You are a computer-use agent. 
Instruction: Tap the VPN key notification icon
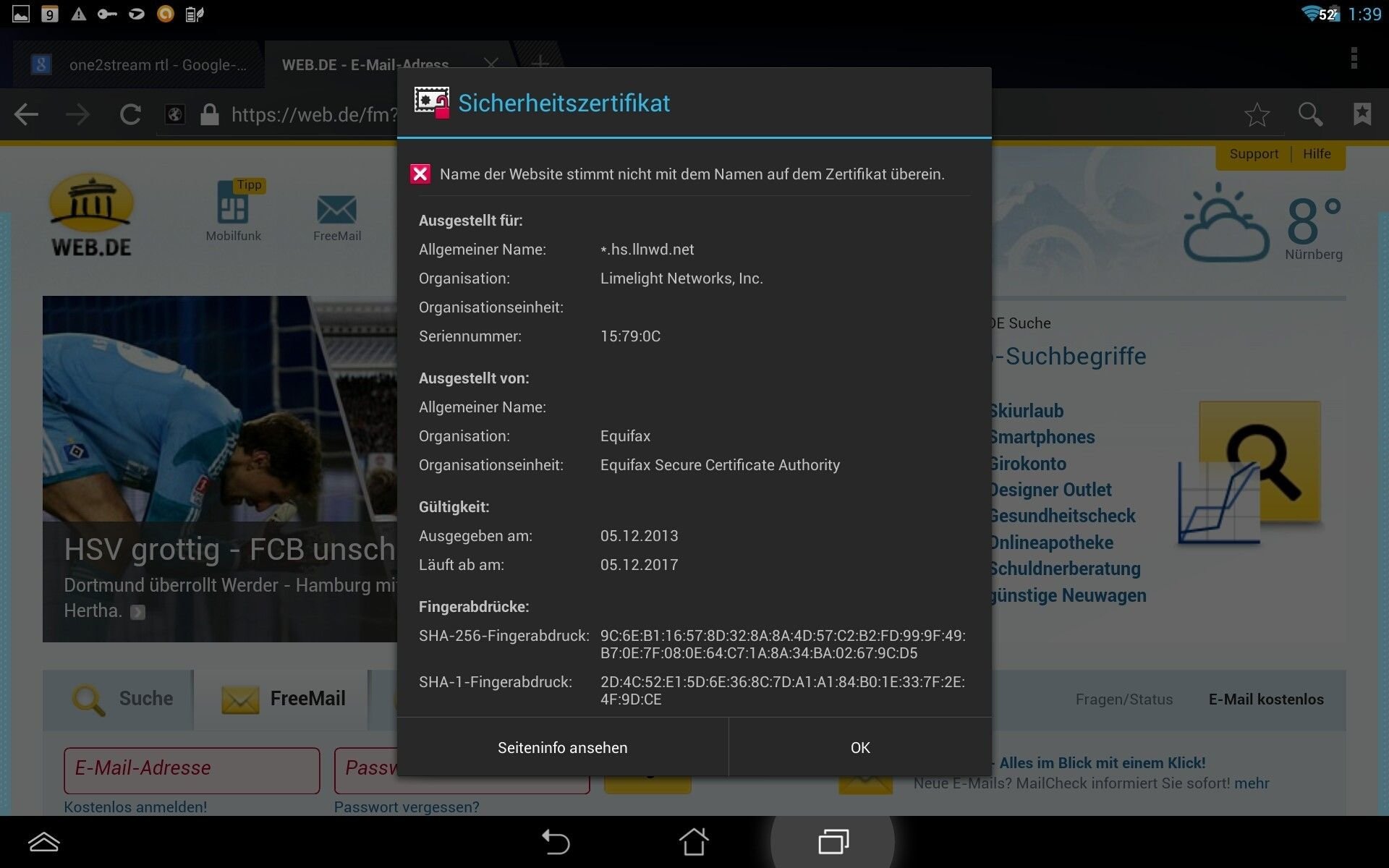tap(107, 14)
